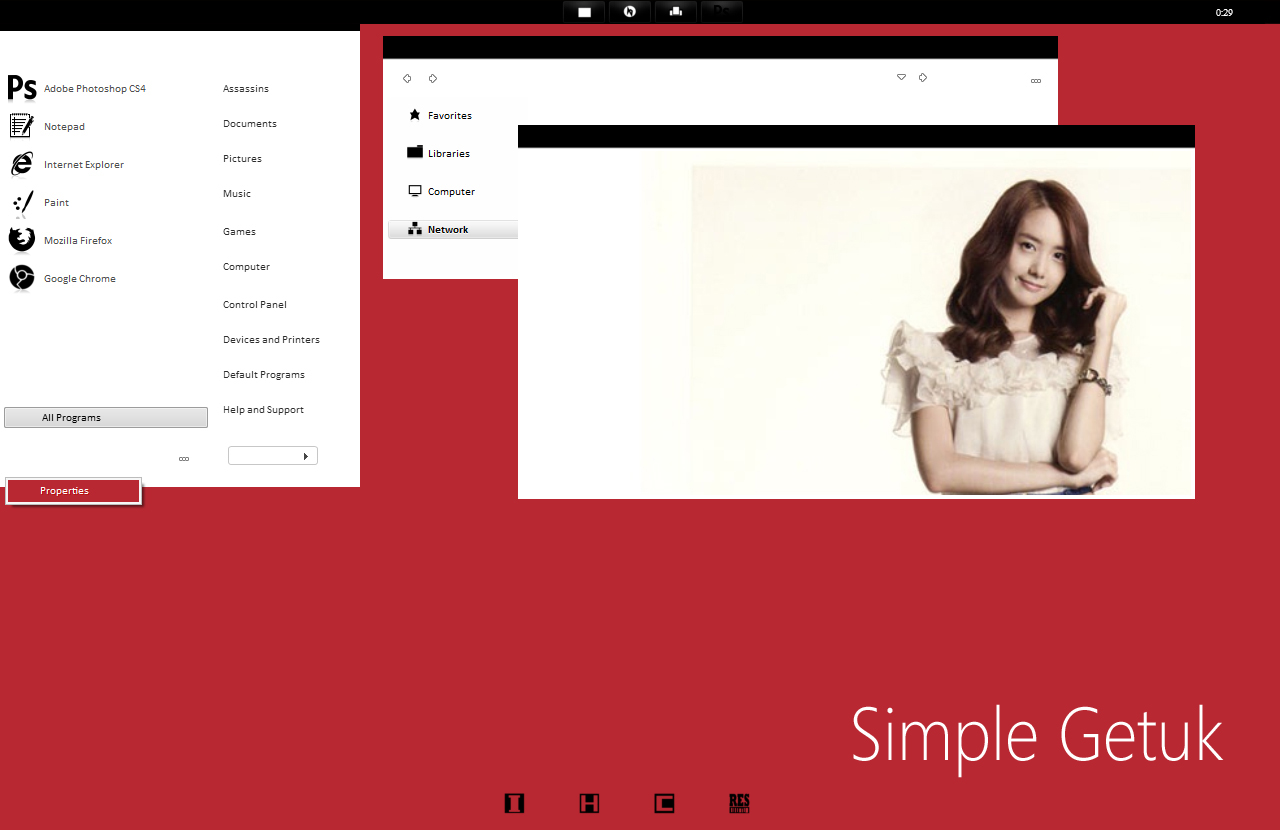Open the RES desktop icon
Viewport: 1280px width, 830px height.
pyautogui.click(x=740, y=803)
